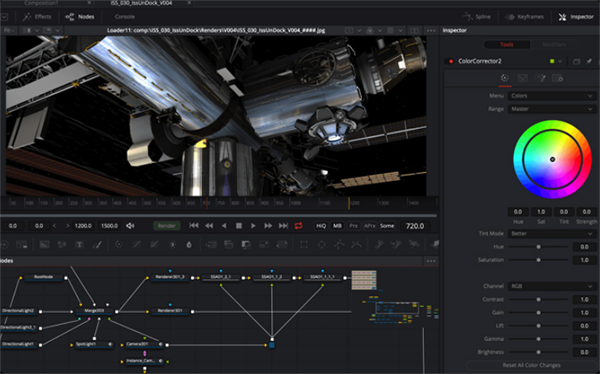Screen dimensions: 600x374
Task: Switch to the ISS_030_IssUnDock_V004 composition tab
Action: 141,3
